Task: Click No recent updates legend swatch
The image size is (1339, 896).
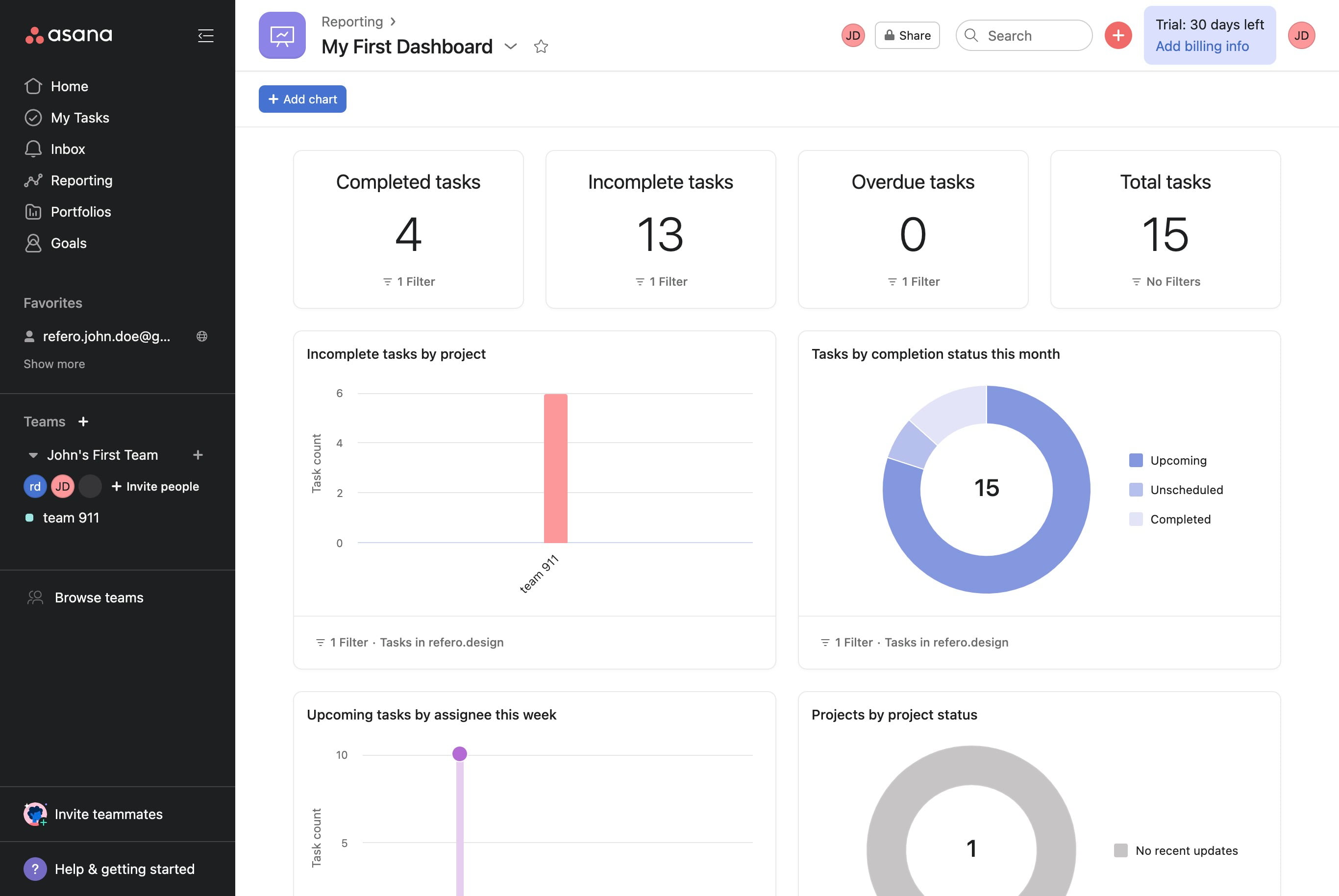Action: [x=1121, y=850]
